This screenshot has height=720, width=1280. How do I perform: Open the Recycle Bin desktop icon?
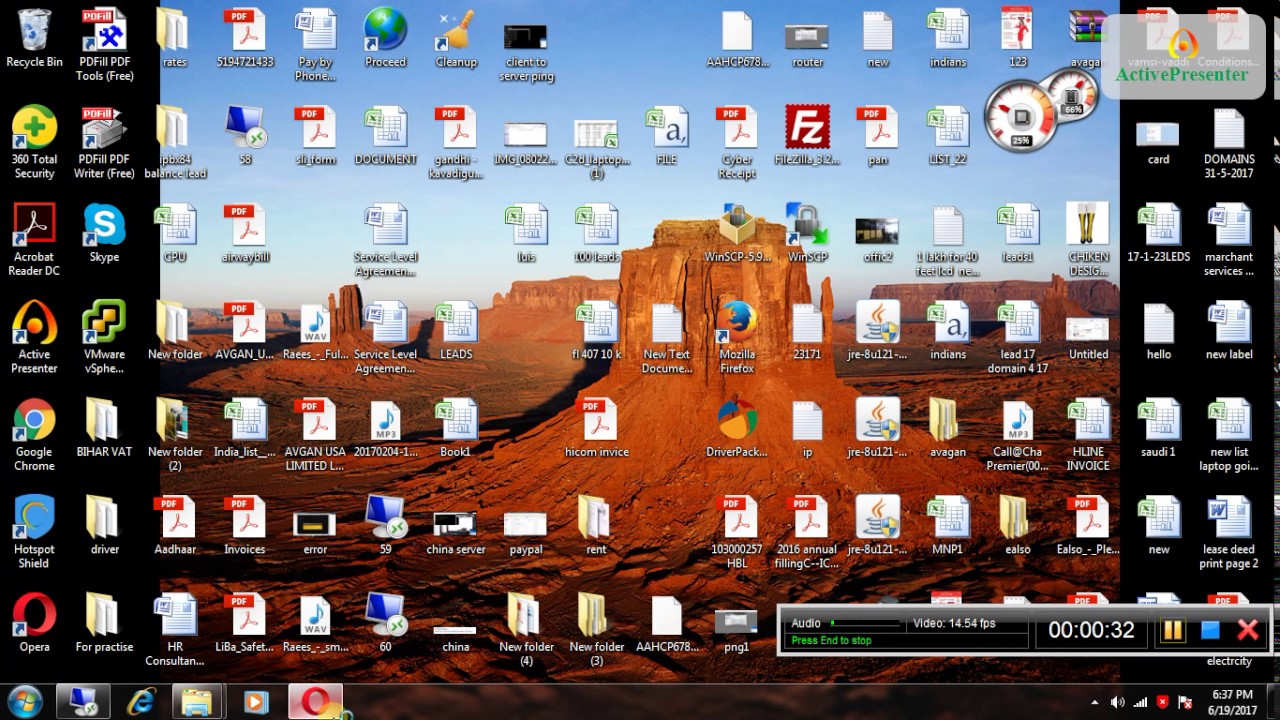(34, 39)
